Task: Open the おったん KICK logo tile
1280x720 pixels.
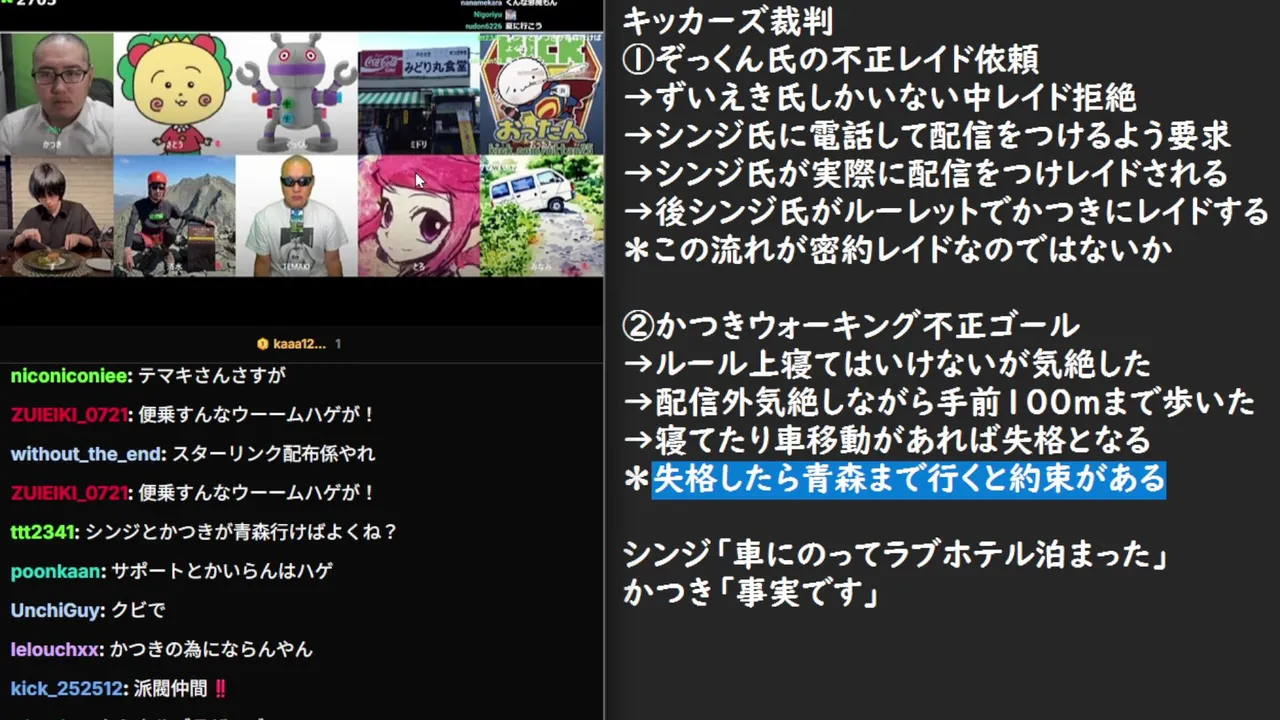Action: 541,94
